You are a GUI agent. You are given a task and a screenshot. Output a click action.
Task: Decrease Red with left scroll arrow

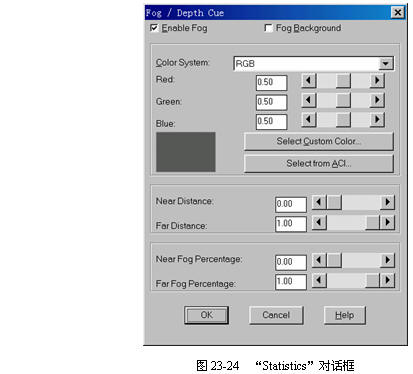pos(308,80)
